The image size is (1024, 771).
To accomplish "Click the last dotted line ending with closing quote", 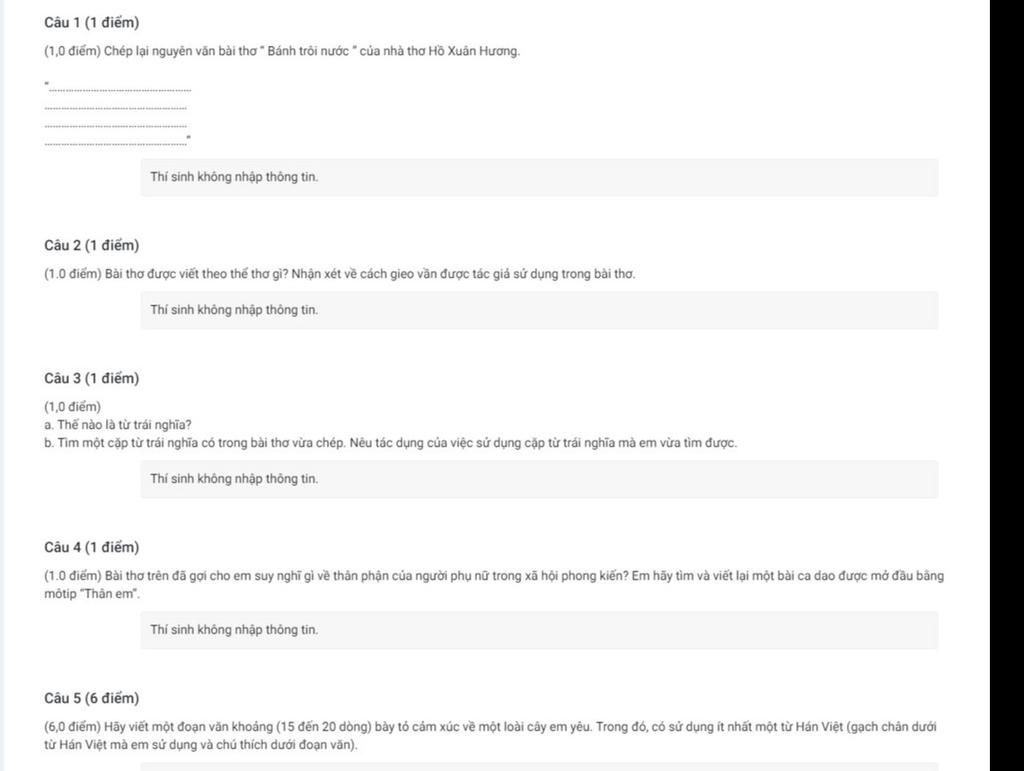I will [x=118, y=141].
